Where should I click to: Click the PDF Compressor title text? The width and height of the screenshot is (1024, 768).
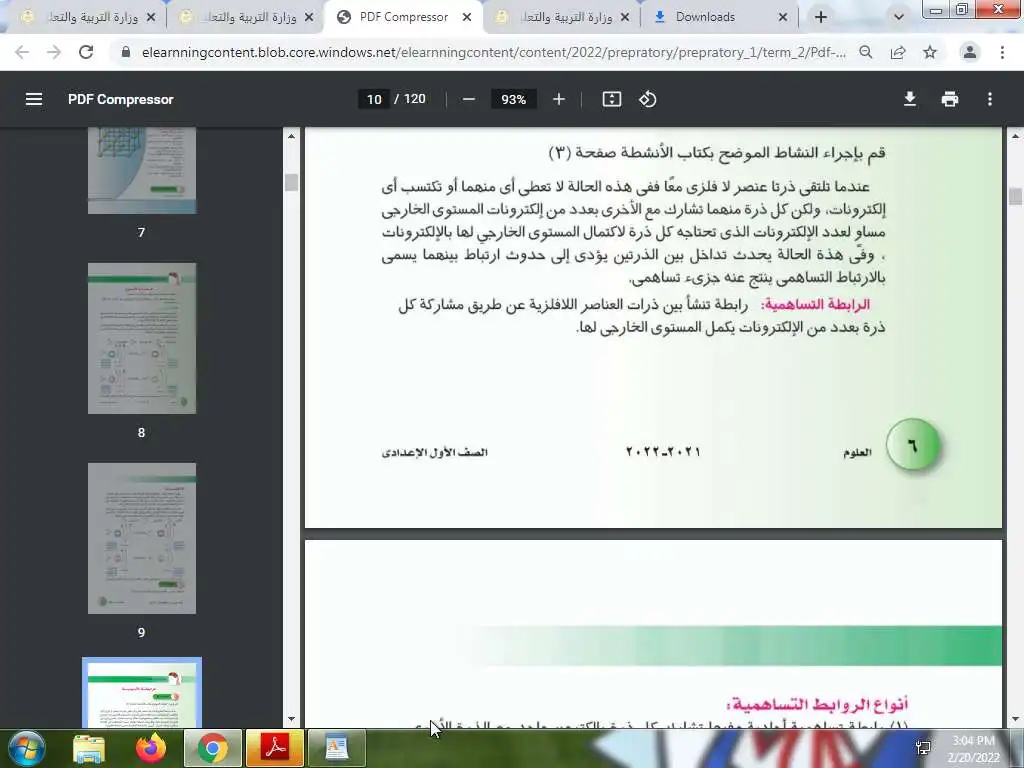[x=121, y=99]
